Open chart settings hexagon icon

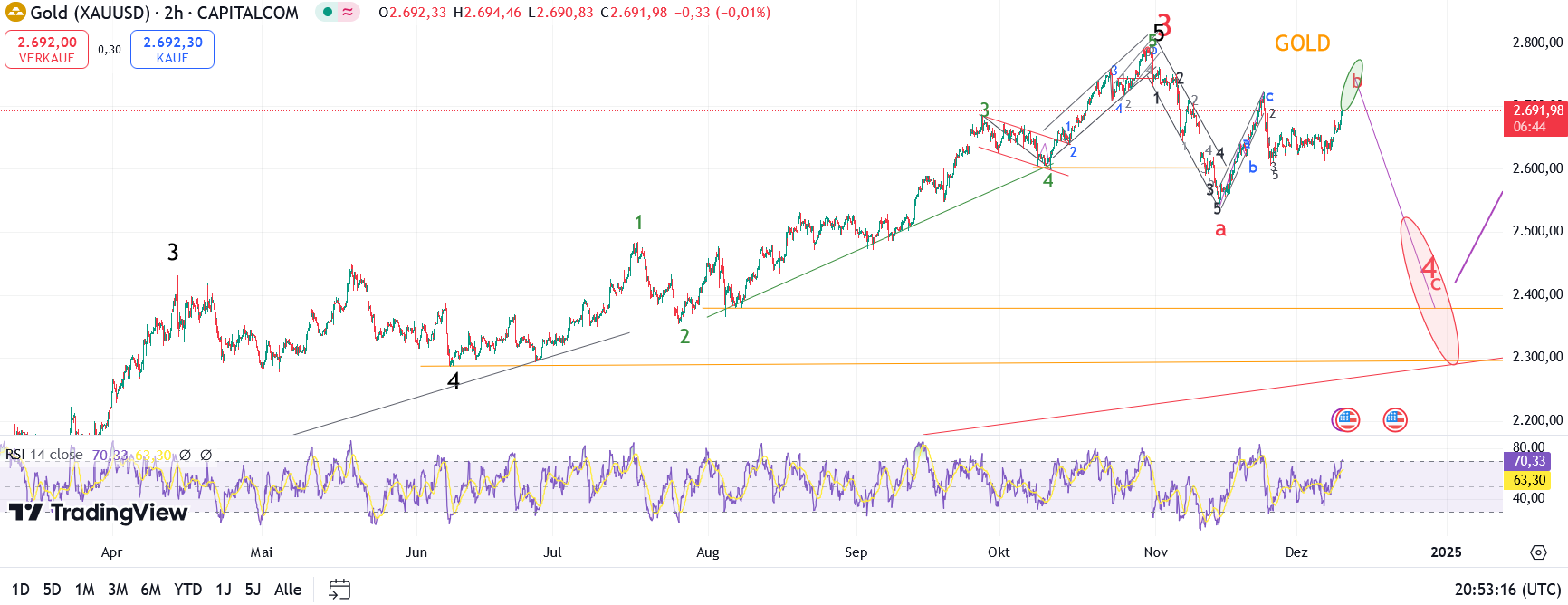click(1538, 552)
